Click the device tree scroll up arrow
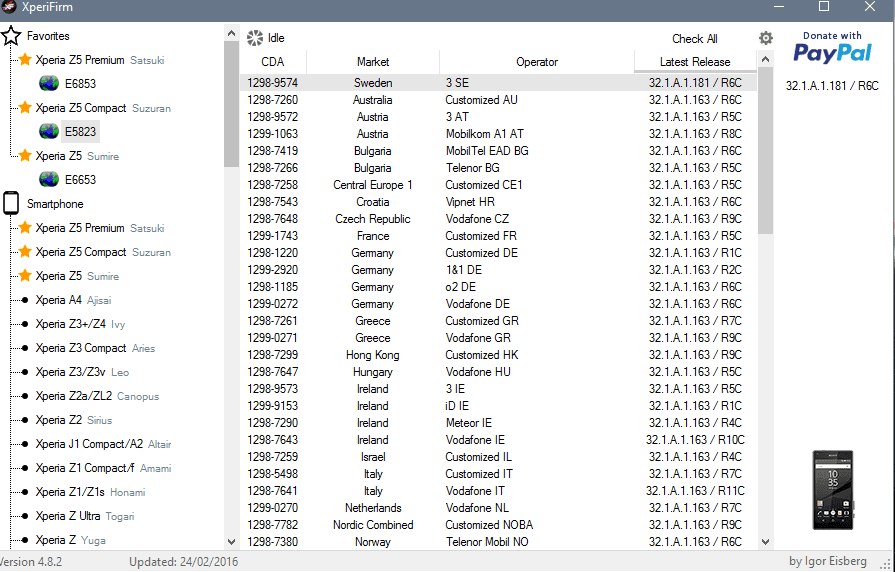The height and width of the screenshot is (572, 895). pos(231,33)
